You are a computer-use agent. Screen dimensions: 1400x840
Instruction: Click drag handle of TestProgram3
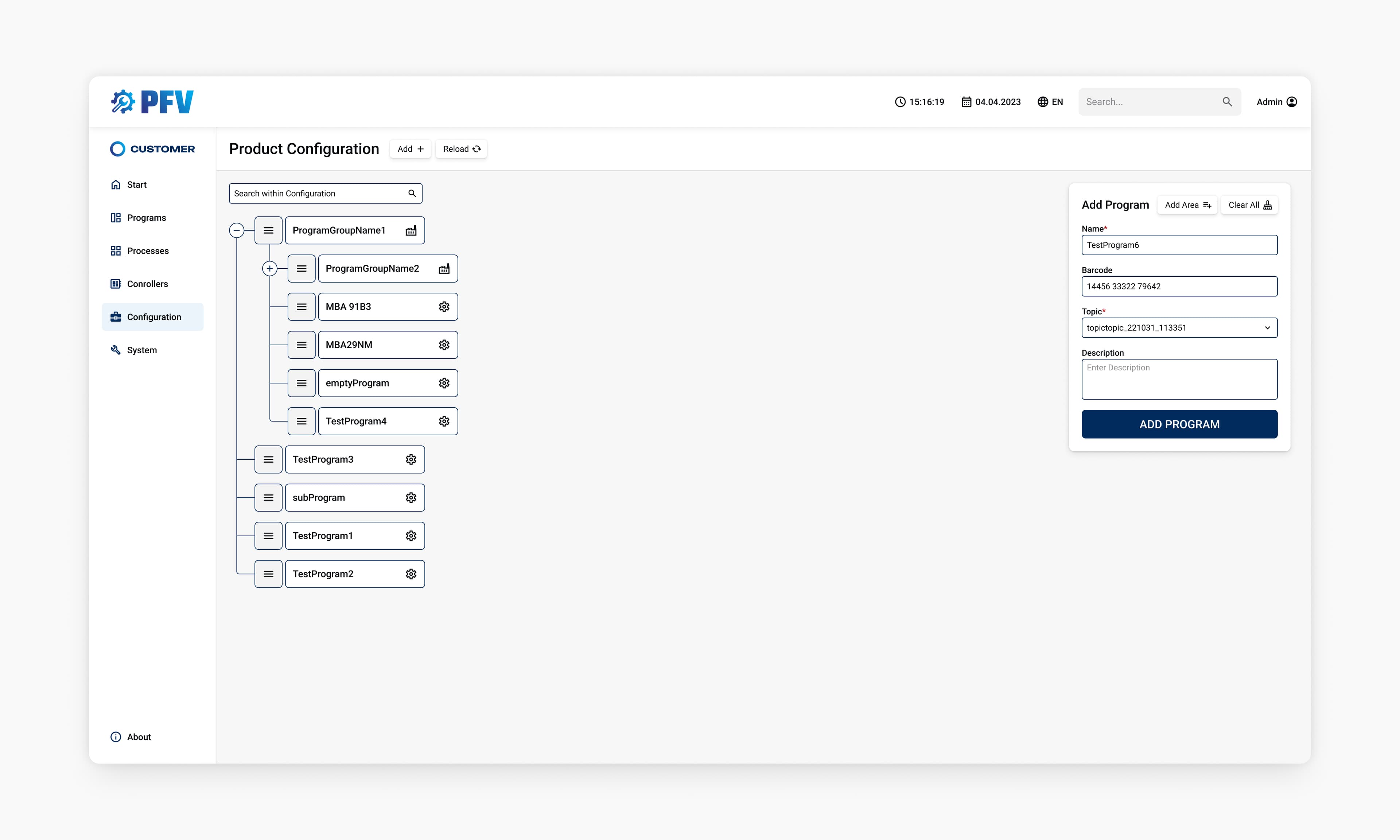tap(268, 460)
